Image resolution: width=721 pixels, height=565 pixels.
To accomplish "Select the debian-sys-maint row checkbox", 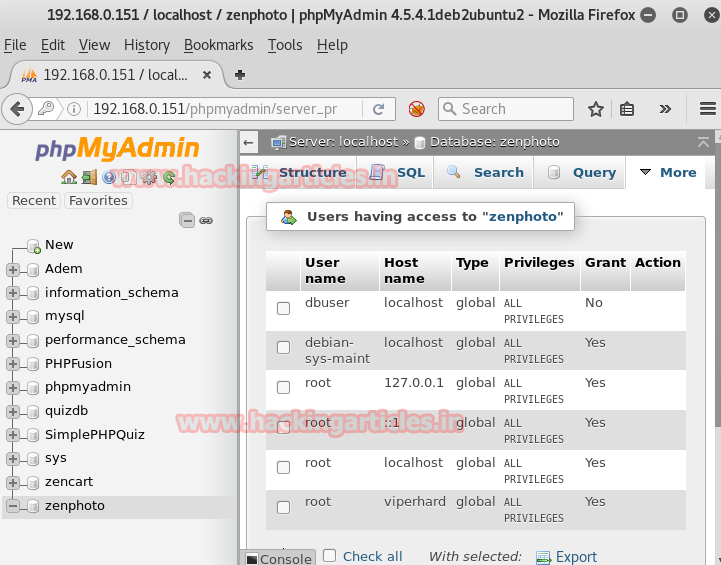I will (x=284, y=347).
